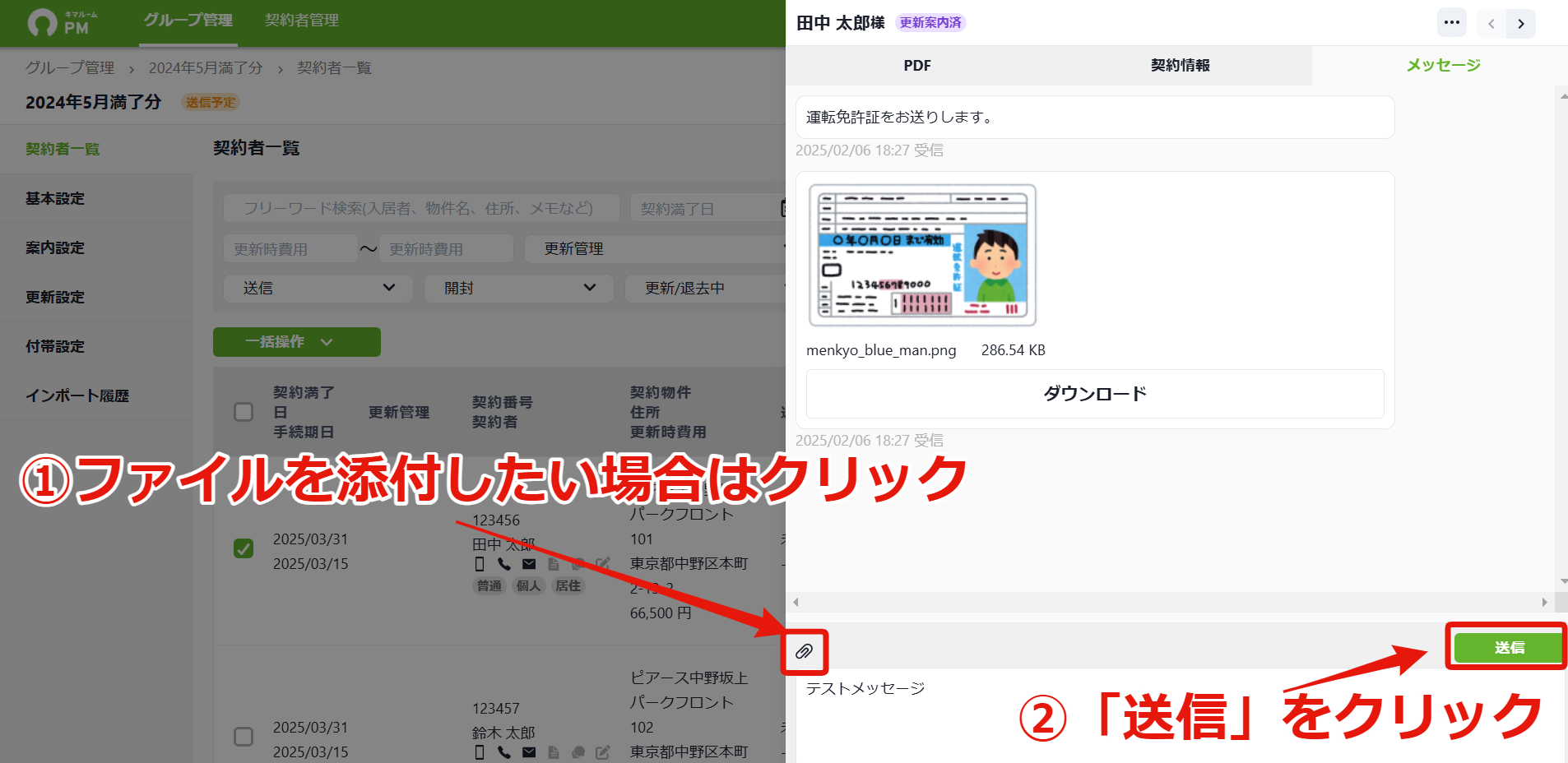The width and height of the screenshot is (1568, 763).
Task: Click the message text area with テストメッセージ
Action: coord(1180,715)
